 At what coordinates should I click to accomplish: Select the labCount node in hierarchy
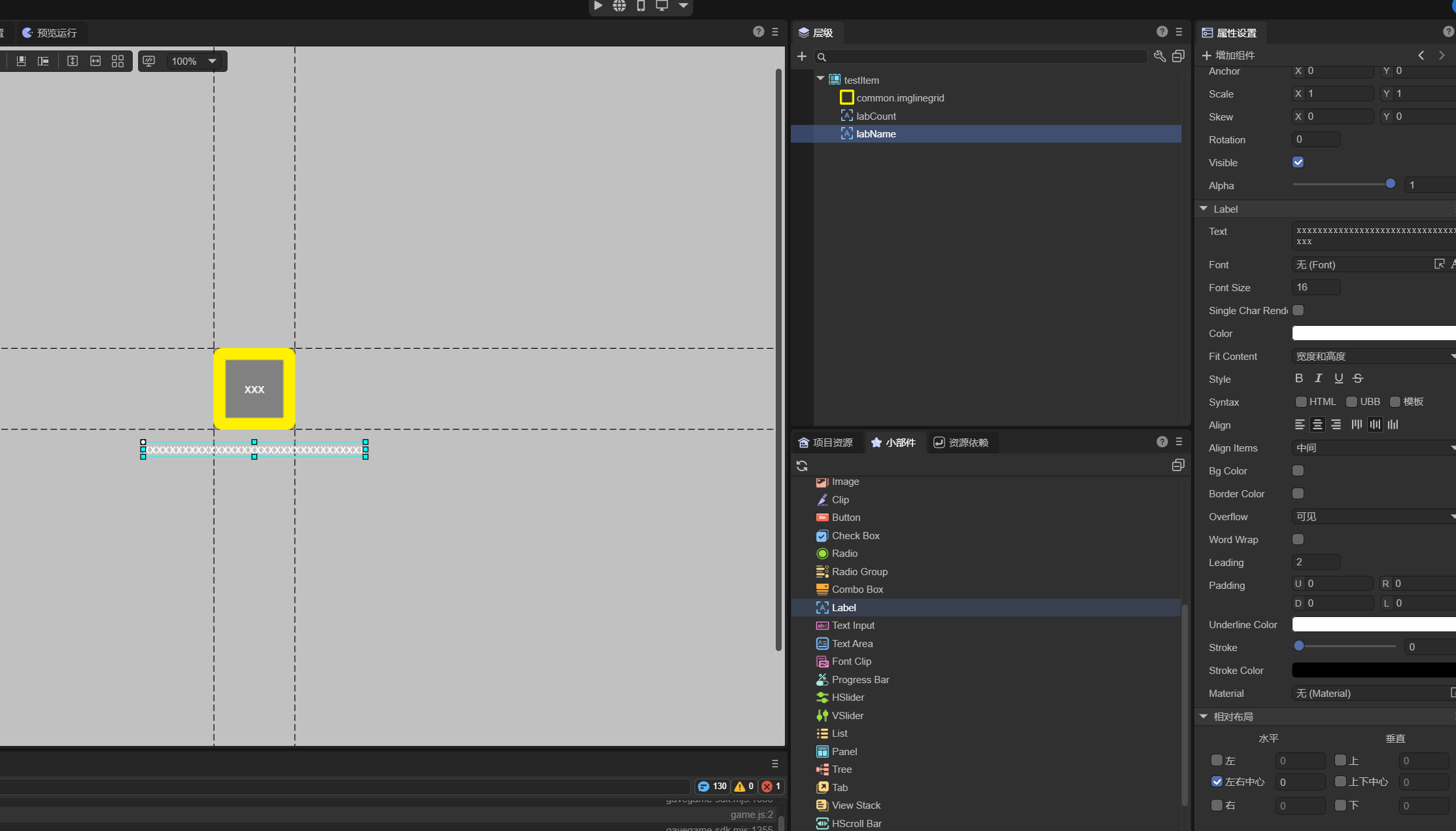876,116
